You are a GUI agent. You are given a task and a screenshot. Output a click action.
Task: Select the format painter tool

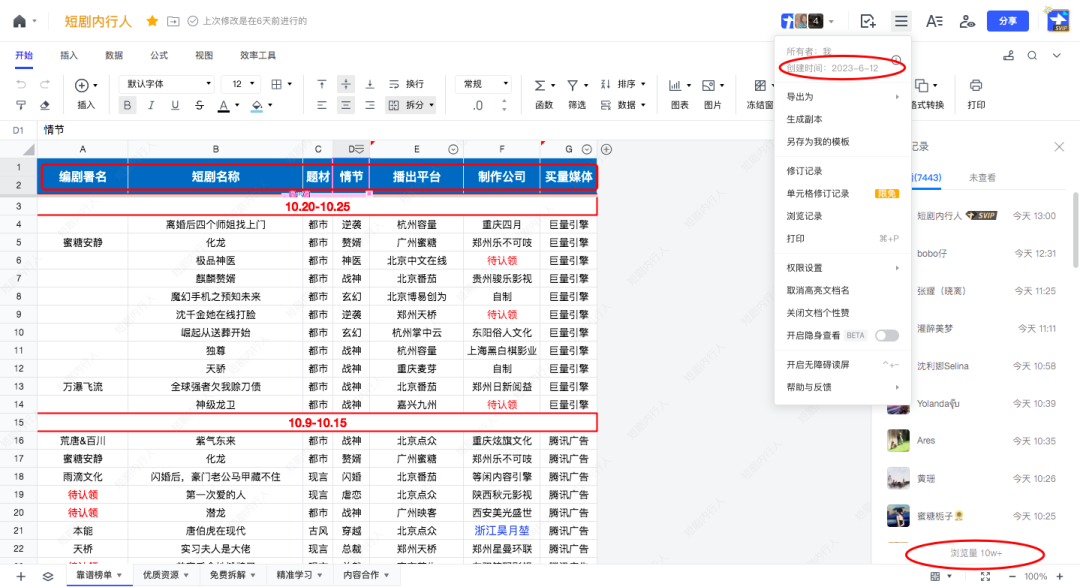(21, 105)
